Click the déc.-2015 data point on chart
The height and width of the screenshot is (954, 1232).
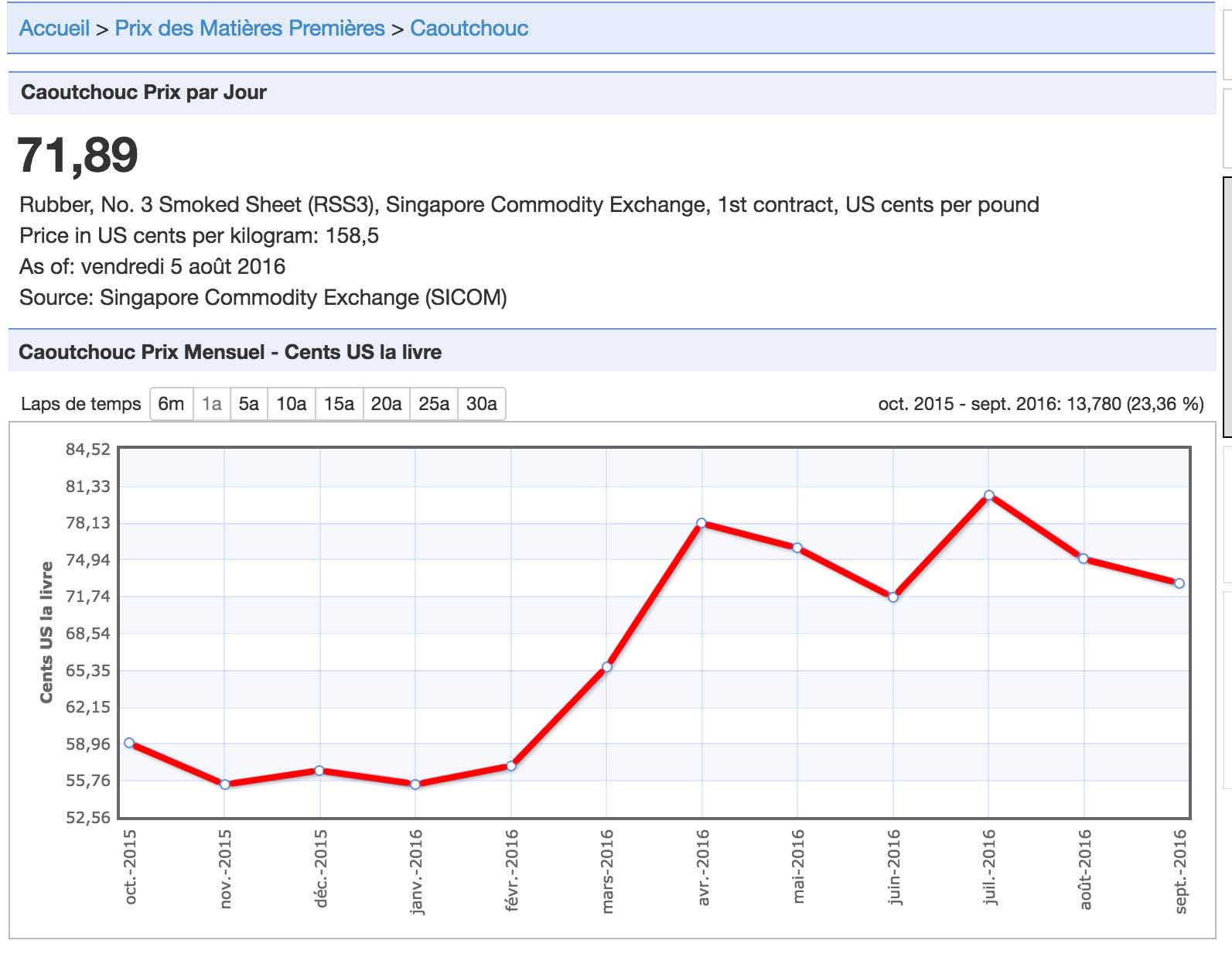(319, 771)
